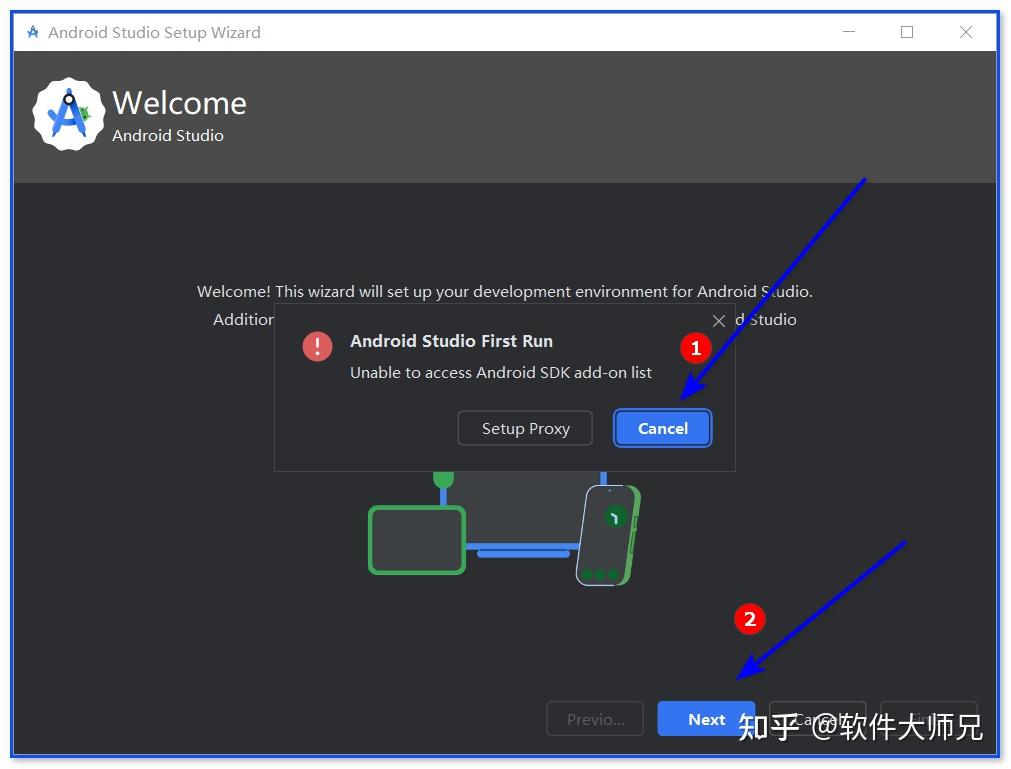Click the Android Studio title bar icon
This screenshot has height=769, width=1011.
point(33,32)
